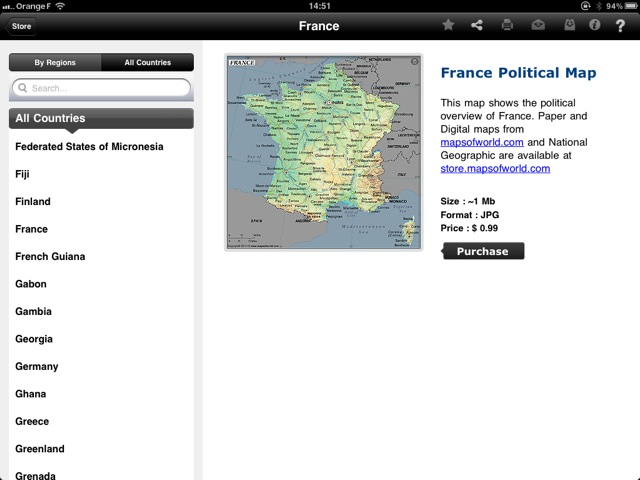
Task: Click the country search field
Action: [x=101, y=88]
